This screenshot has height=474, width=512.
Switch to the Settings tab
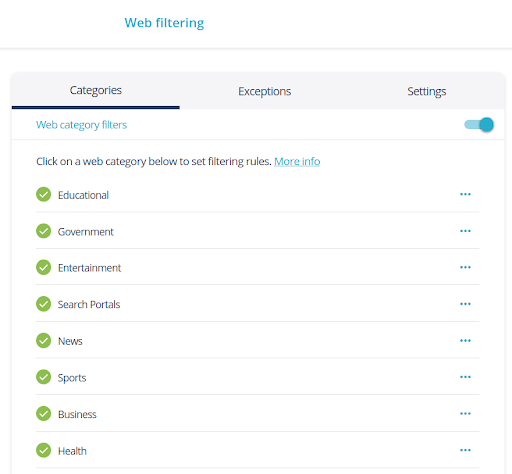click(x=427, y=91)
